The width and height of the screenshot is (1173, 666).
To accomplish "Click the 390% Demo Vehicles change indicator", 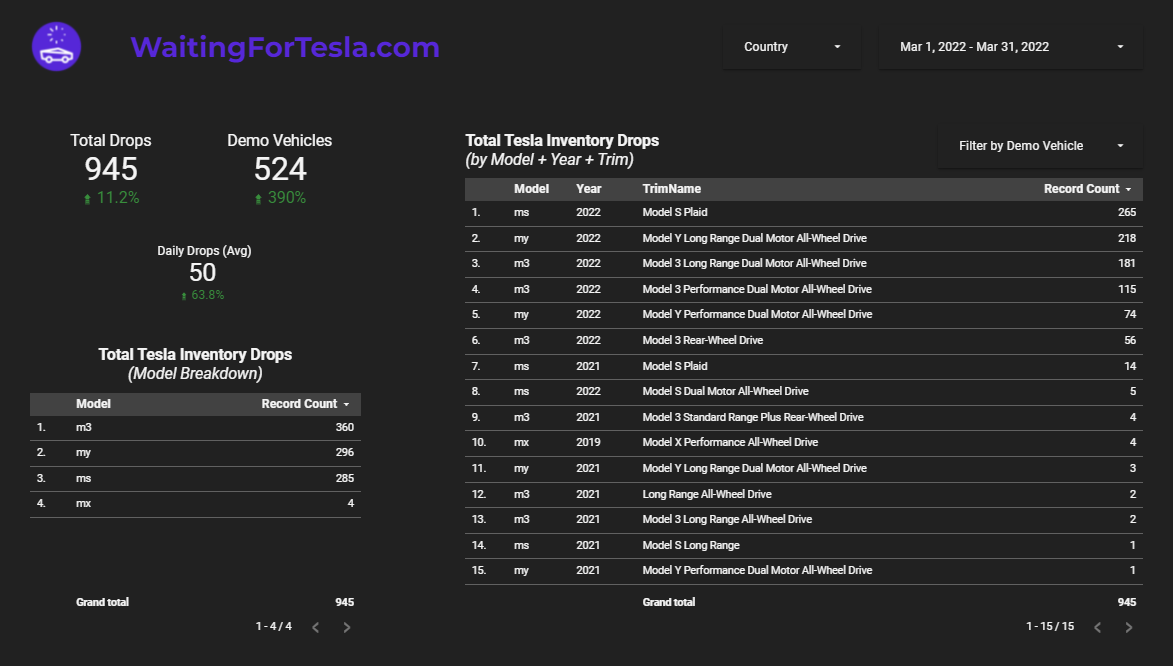I will [x=281, y=198].
